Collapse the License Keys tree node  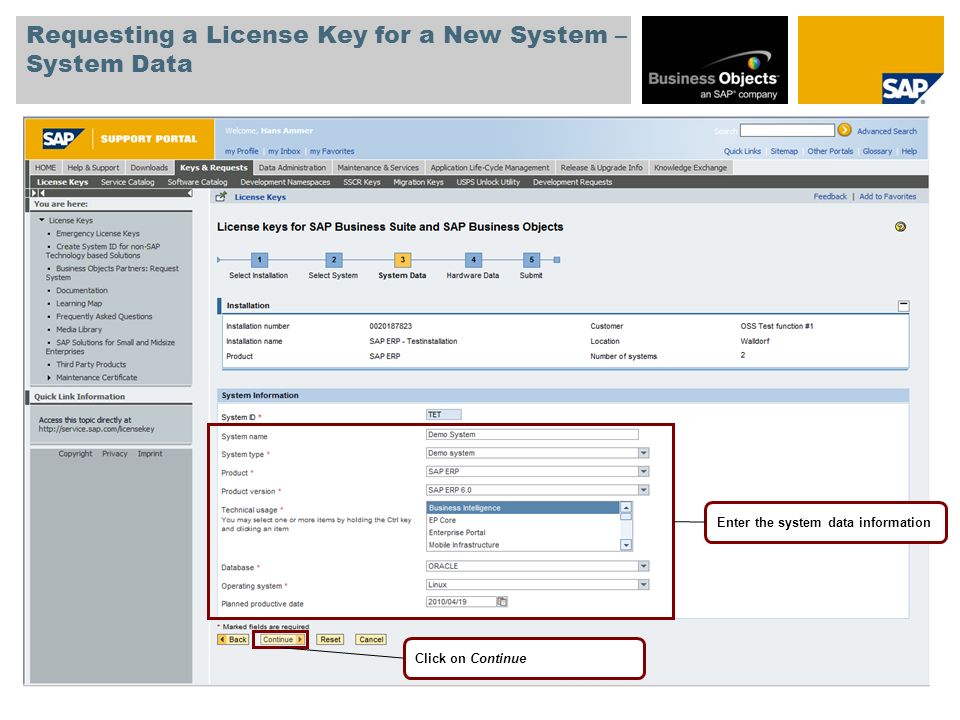[x=42, y=220]
